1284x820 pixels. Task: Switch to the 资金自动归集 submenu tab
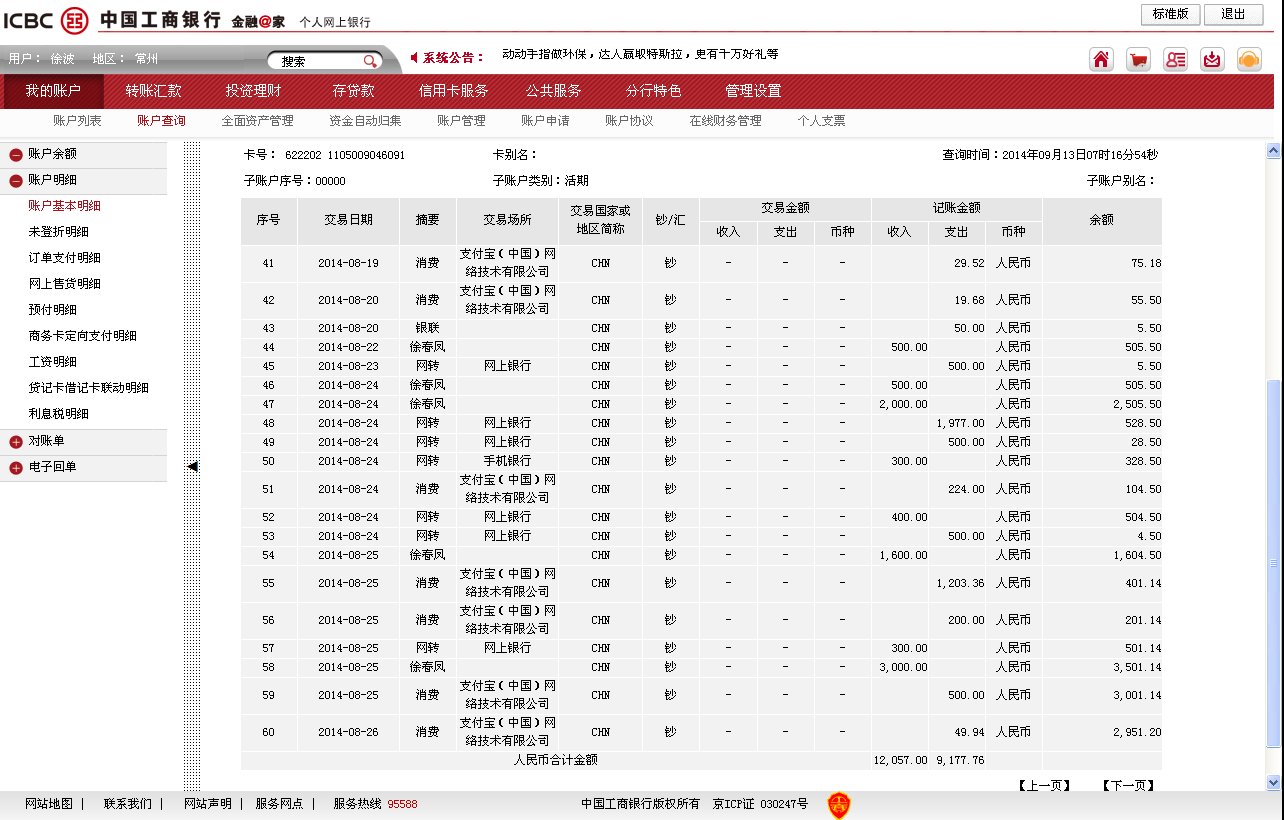tap(365, 121)
